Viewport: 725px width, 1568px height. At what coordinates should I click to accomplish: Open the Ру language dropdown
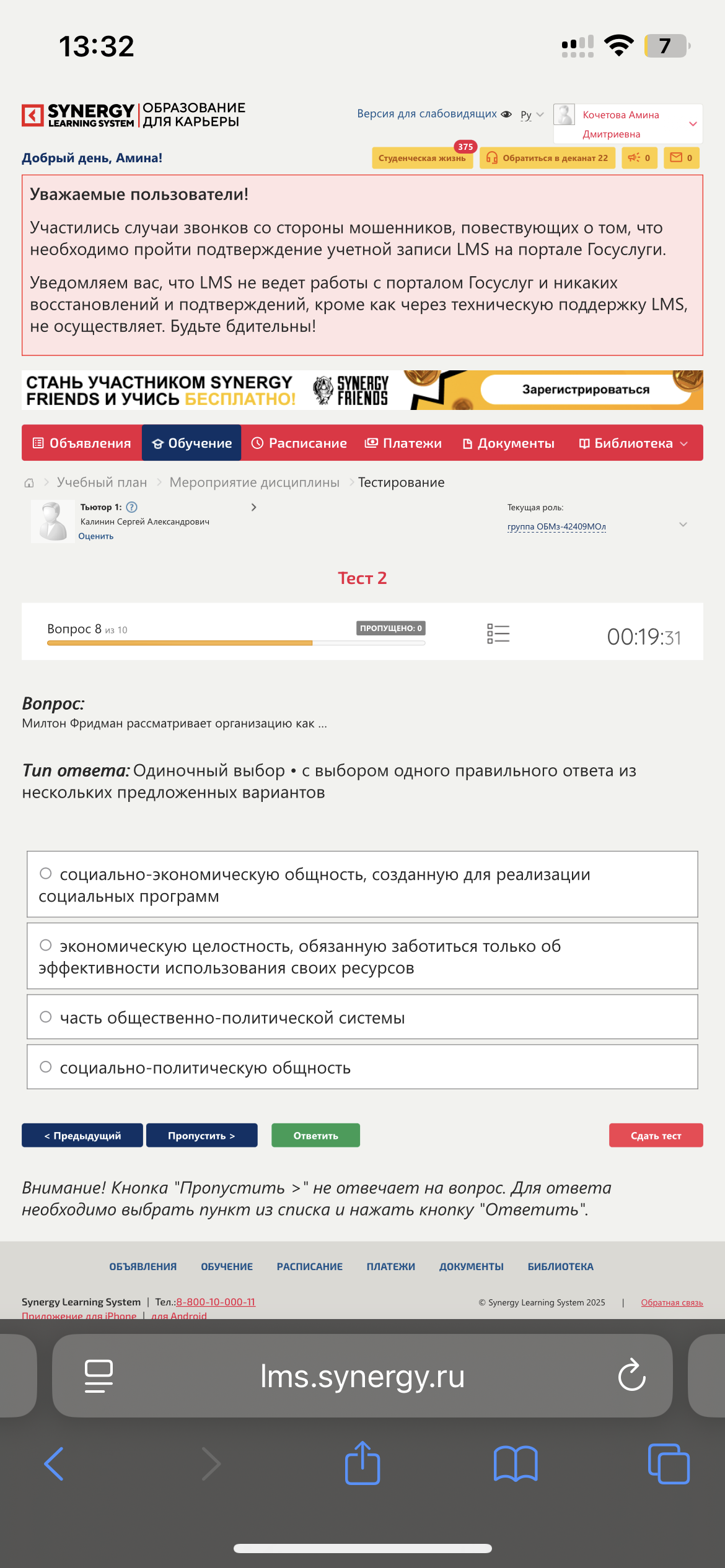tap(532, 115)
